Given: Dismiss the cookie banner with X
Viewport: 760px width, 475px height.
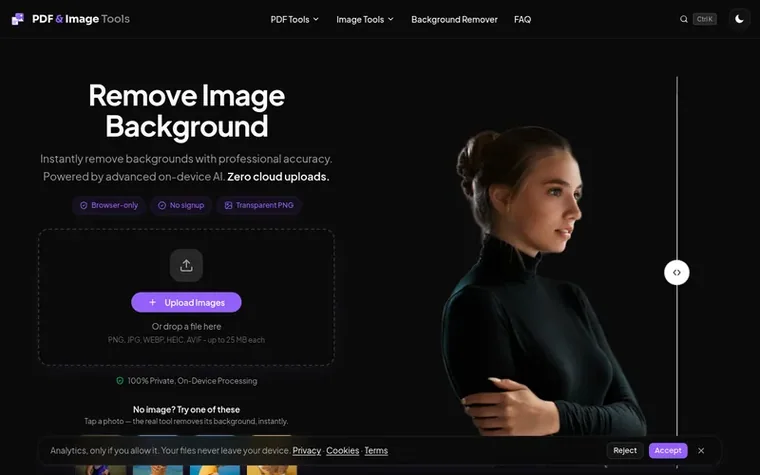Looking at the screenshot, I should (x=701, y=451).
